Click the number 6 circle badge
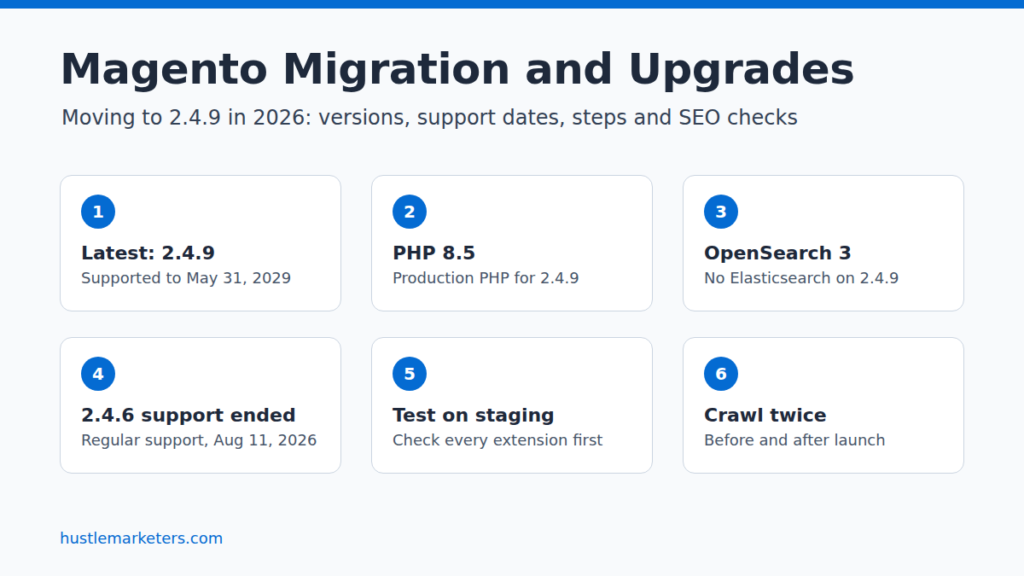Viewport: 1024px width, 576px height. click(721, 374)
